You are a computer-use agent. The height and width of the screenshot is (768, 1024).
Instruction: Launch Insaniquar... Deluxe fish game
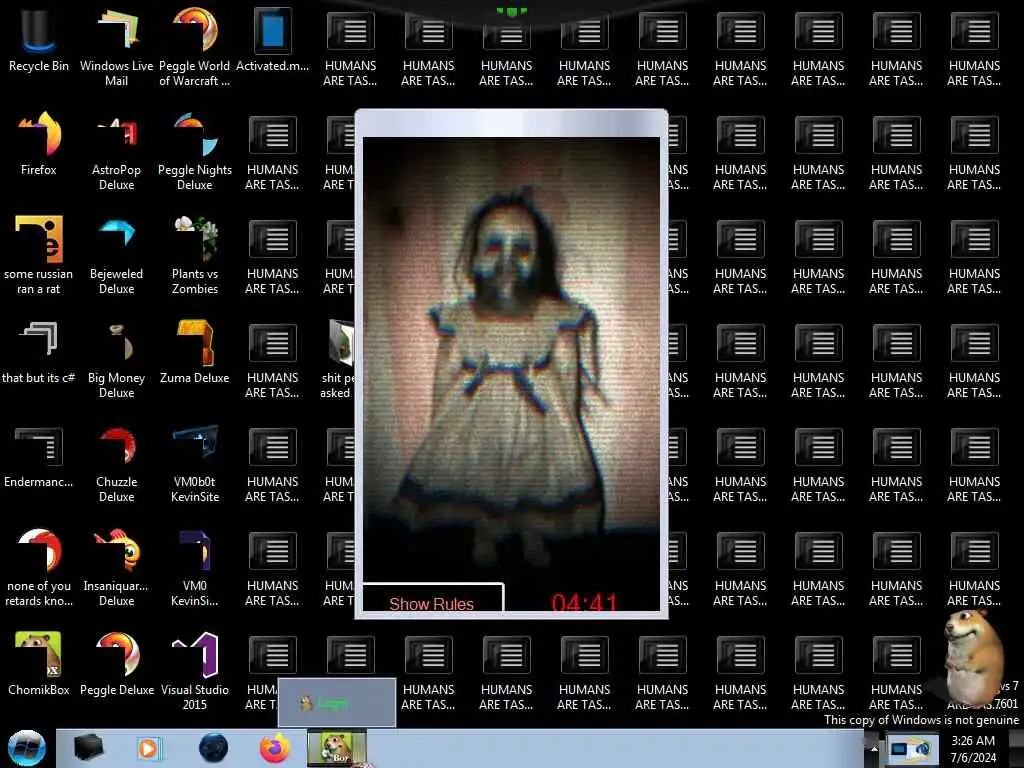pos(116,568)
